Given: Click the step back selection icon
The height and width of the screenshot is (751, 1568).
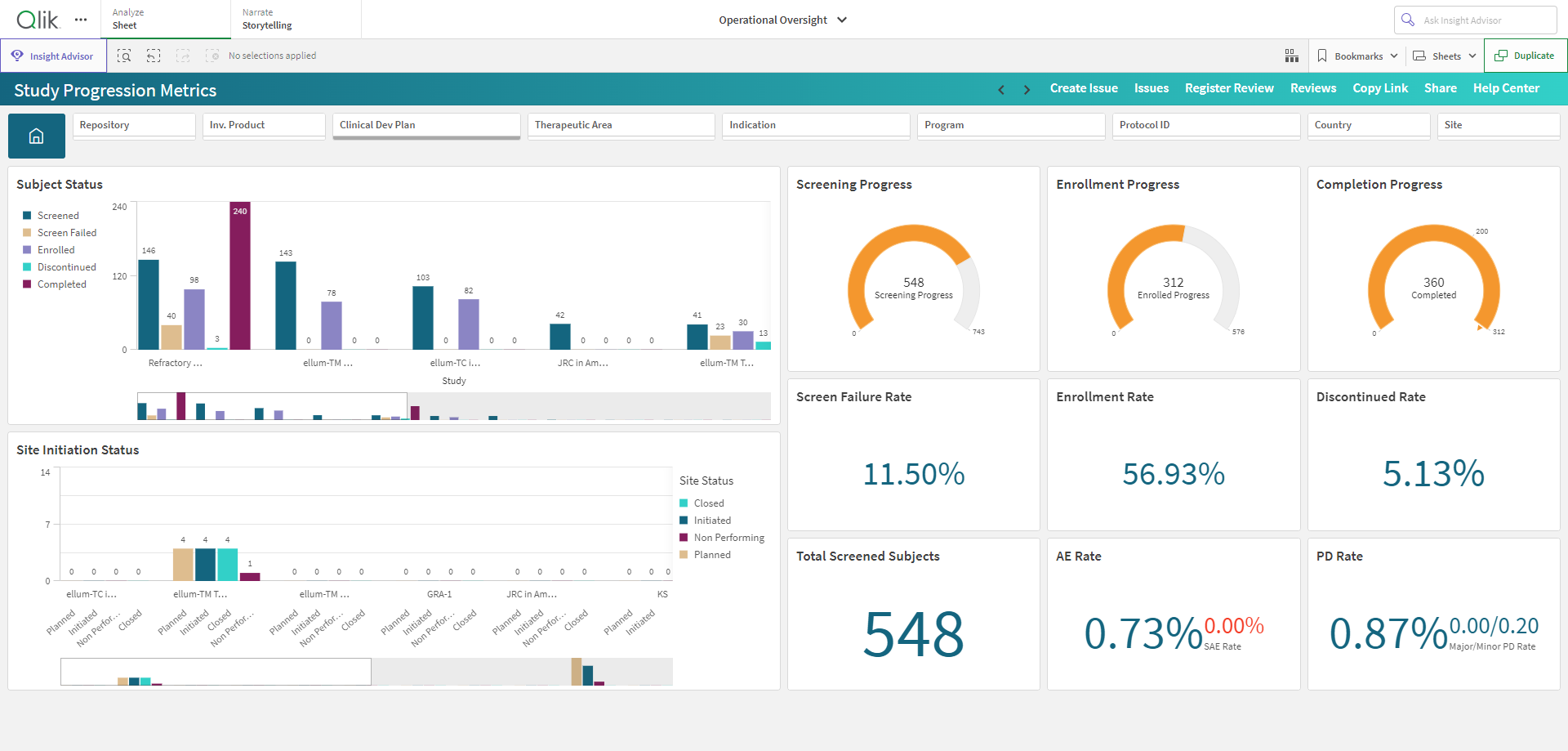Looking at the screenshot, I should (154, 56).
